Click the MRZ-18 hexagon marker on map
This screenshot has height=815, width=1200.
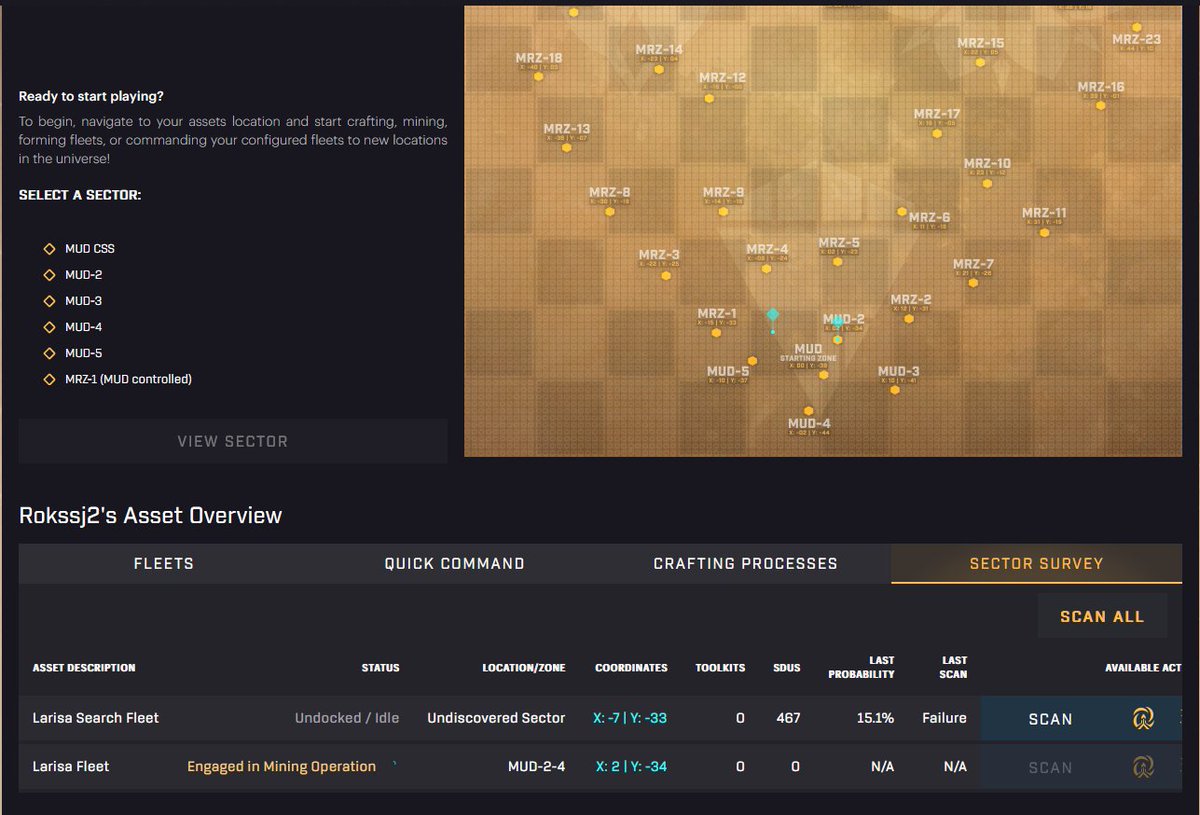[x=538, y=75]
